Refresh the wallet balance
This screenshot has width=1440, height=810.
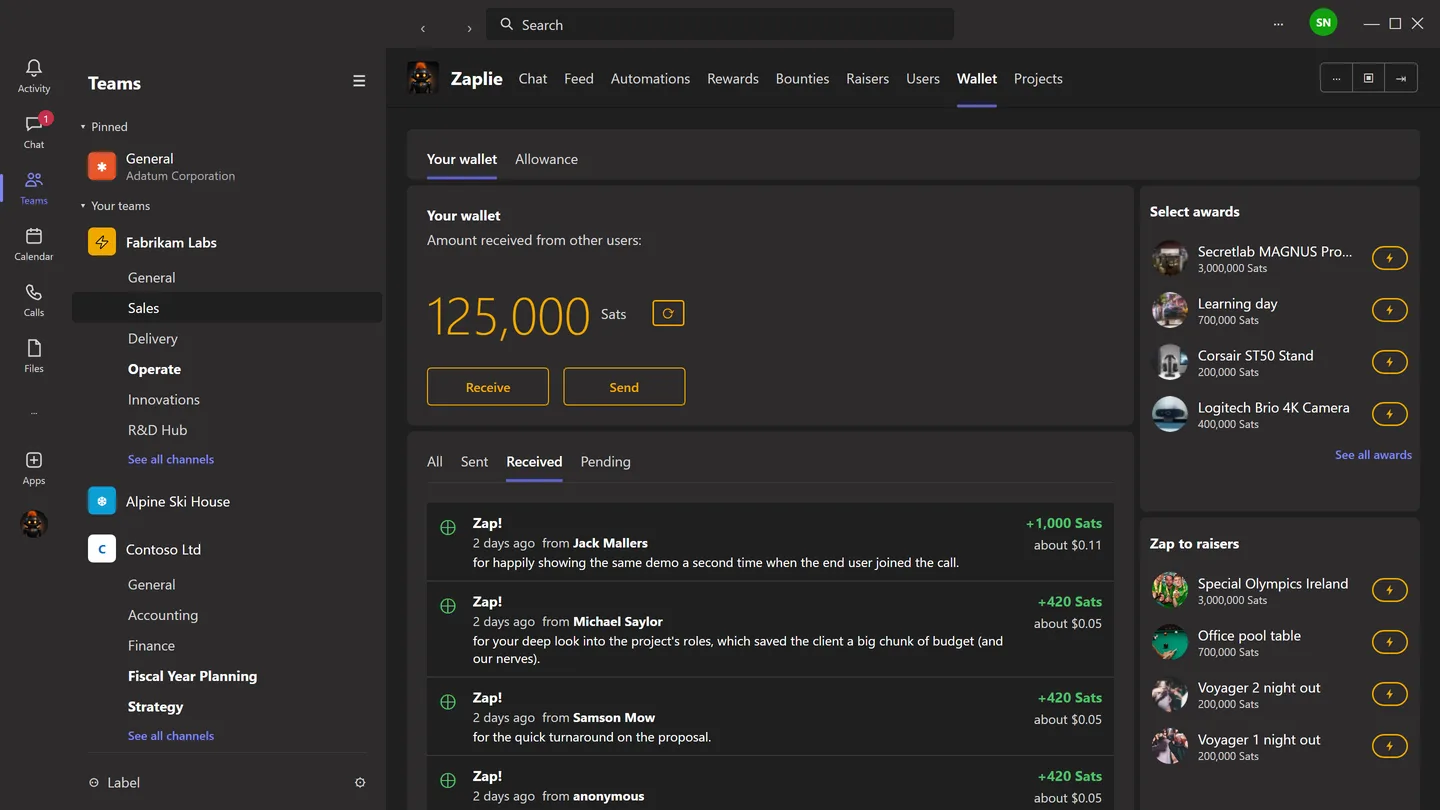(x=668, y=313)
